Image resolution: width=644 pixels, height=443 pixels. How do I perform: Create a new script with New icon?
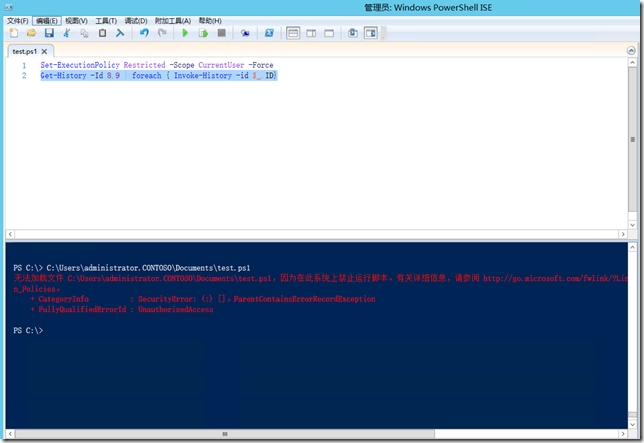14,33
